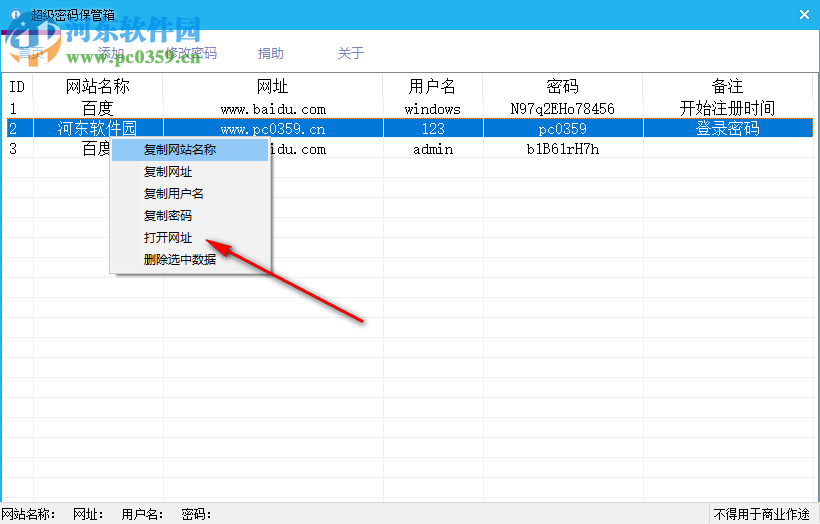The image size is (820, 524).
Task: Select the pc0359 password cell
Action: 563,129
